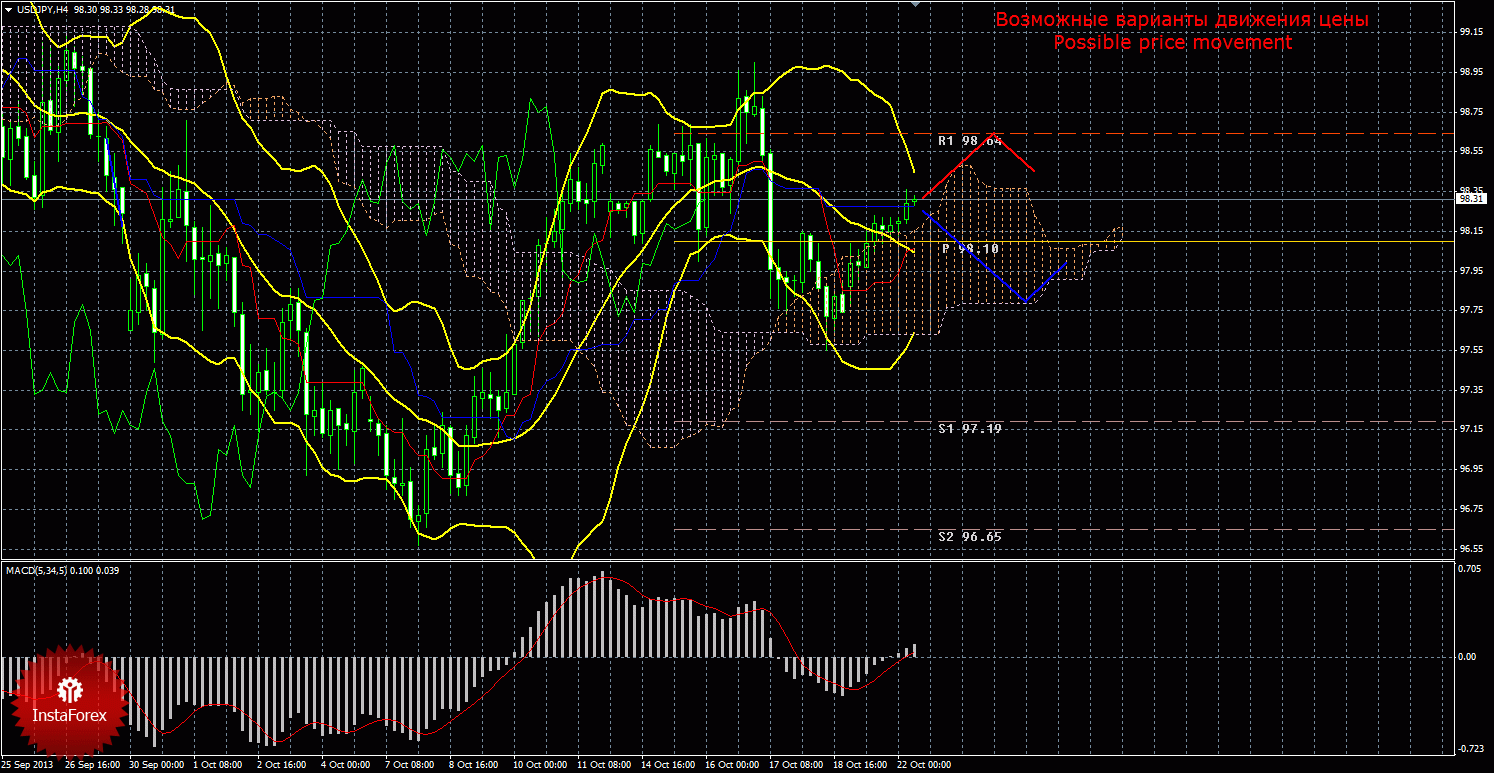1494x773 pixels.
Task: Click the 98.95 price scale label
Action: pos(1471,72)
